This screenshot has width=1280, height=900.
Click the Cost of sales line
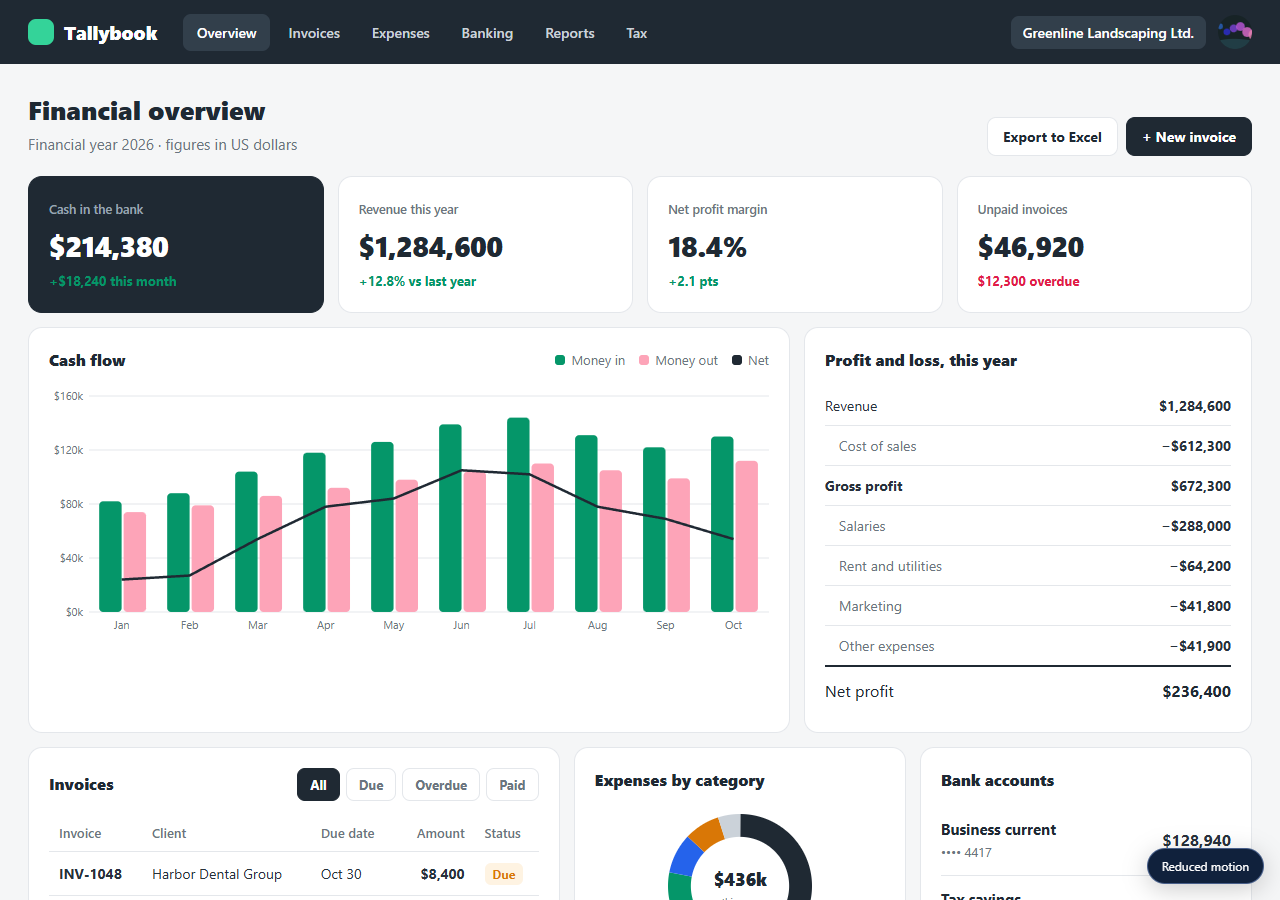(x=1028, y=446)
